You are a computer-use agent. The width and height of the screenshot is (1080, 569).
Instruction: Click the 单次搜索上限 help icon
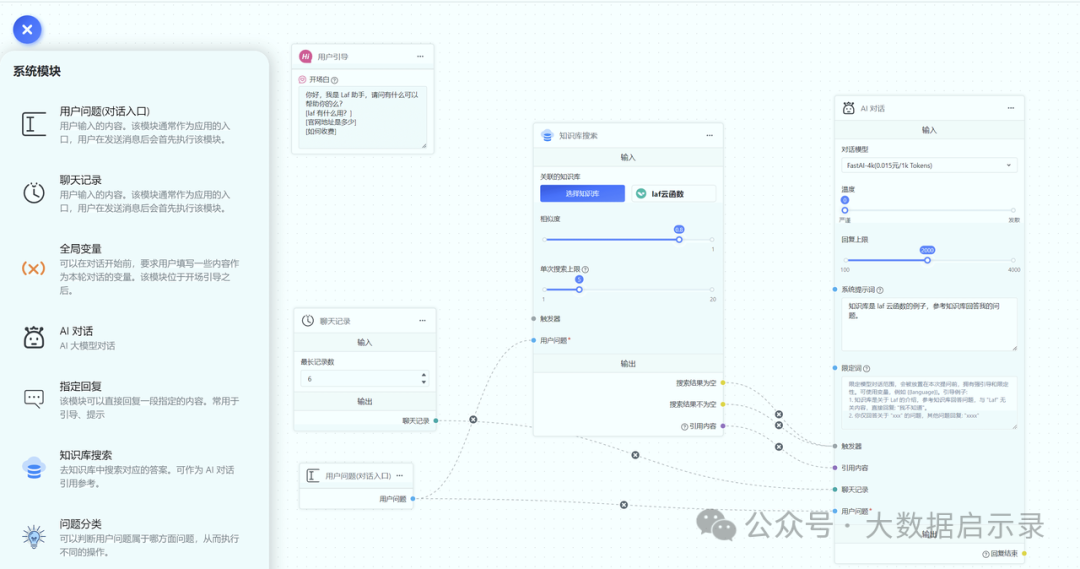click(585, 269)
